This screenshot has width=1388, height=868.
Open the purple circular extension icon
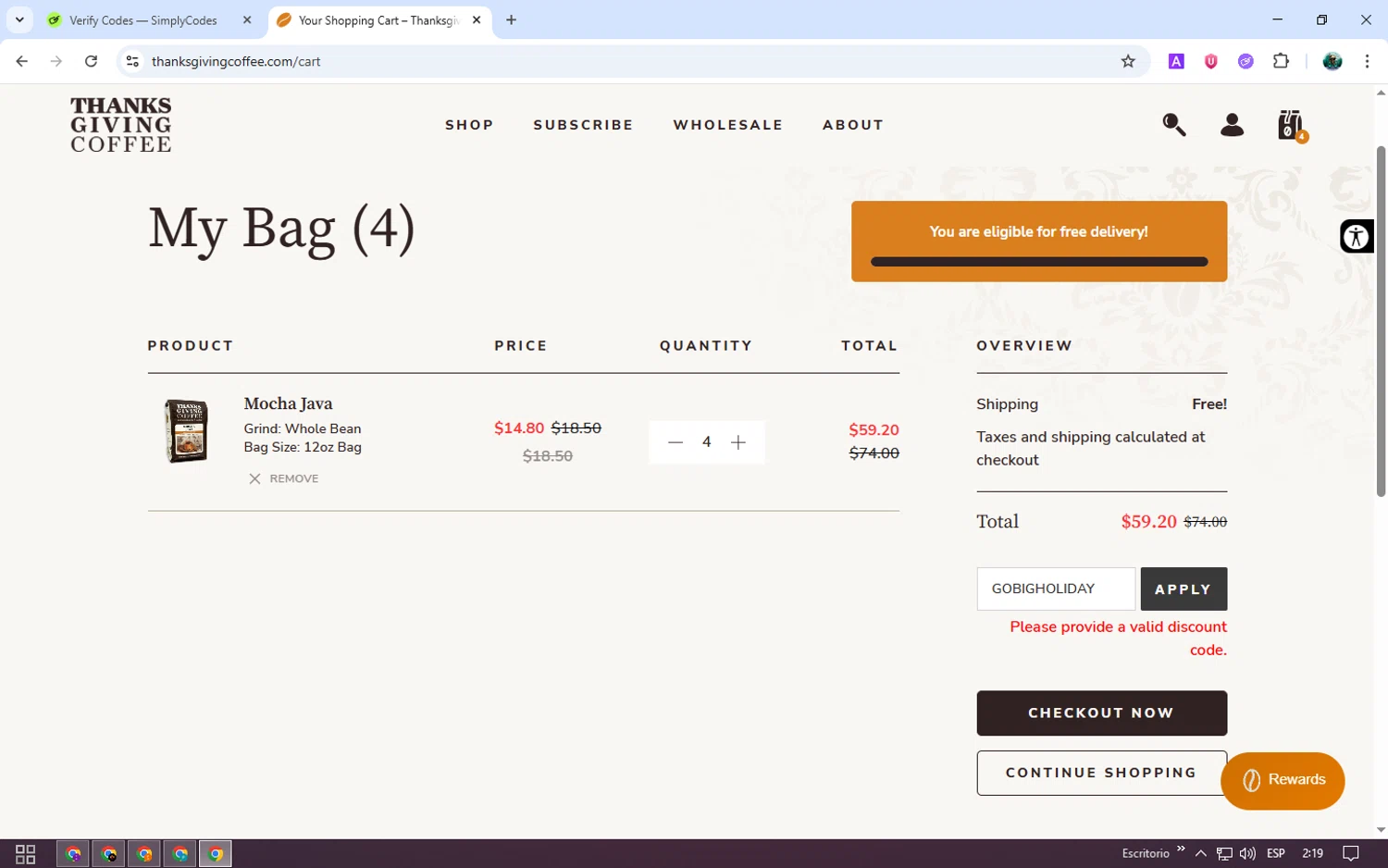click(x=1246, y=61)
